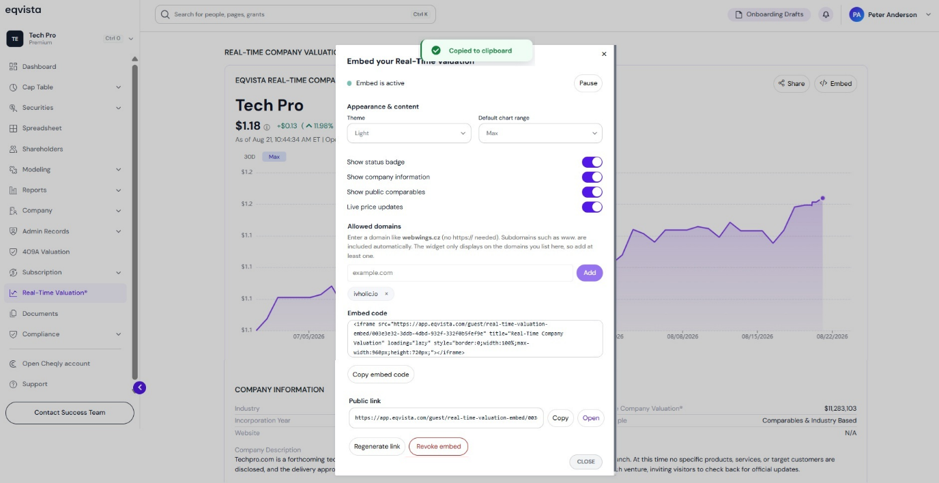Copy the public link

(561, 418)
